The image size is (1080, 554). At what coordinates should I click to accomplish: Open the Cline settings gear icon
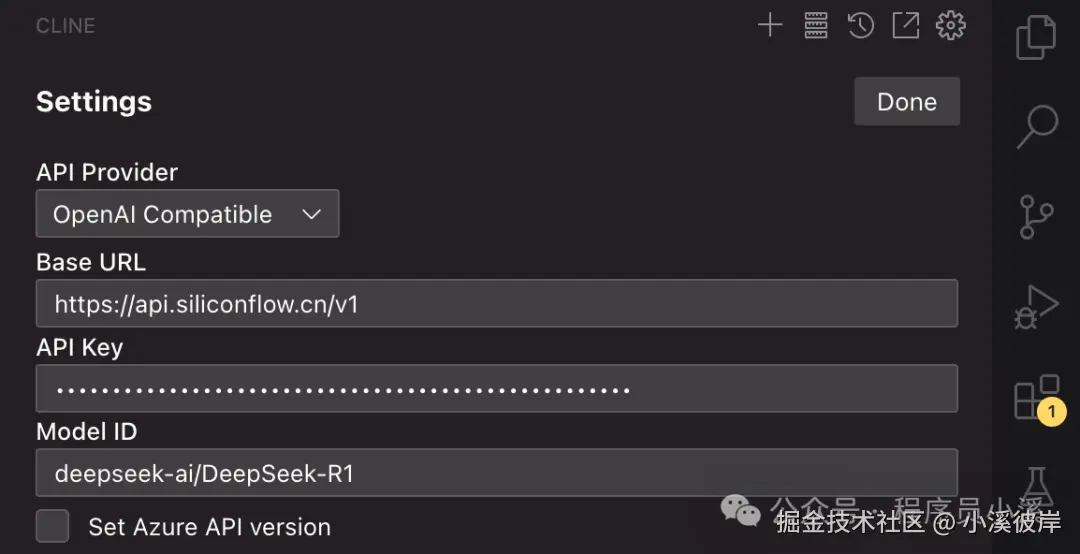[x=950, y=26]
